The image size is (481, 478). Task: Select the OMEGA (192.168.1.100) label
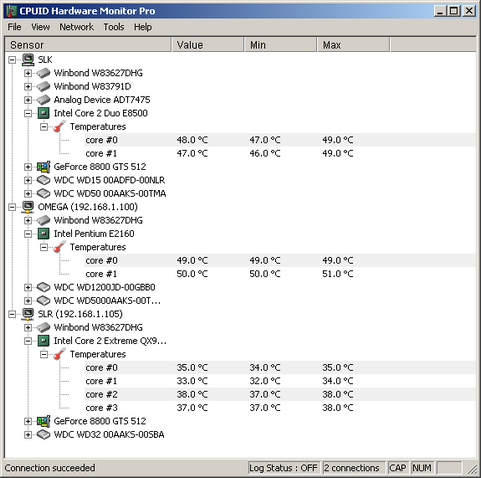click(x=88, y=207)
